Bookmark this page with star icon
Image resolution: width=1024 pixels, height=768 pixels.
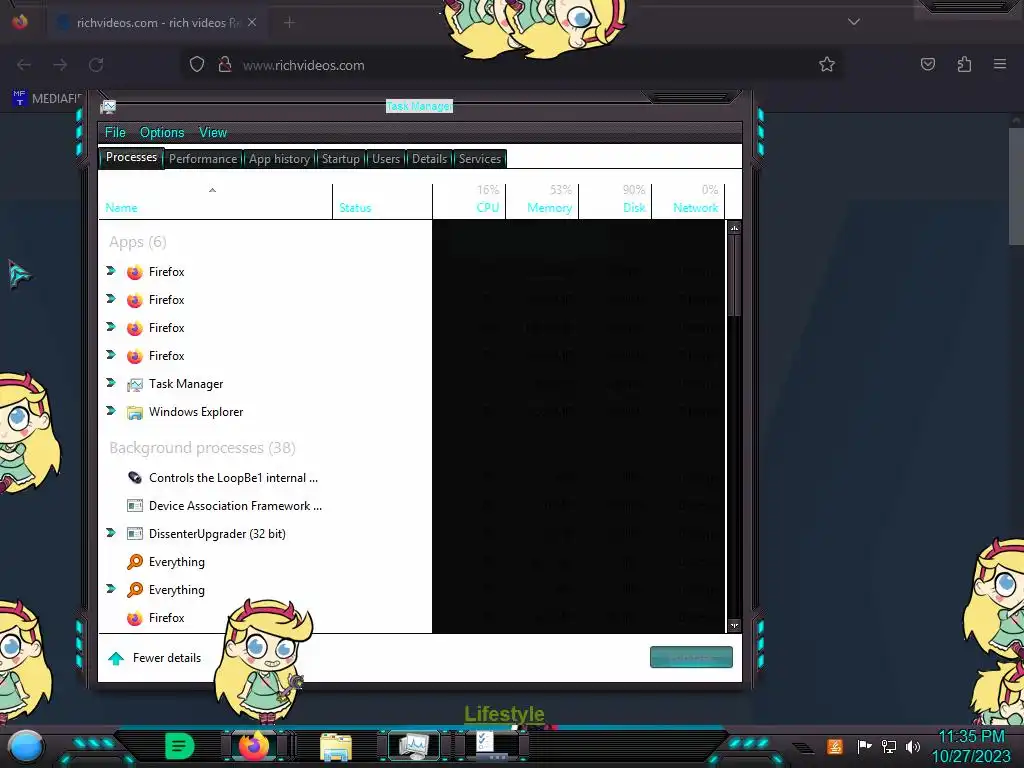[827, 64]
